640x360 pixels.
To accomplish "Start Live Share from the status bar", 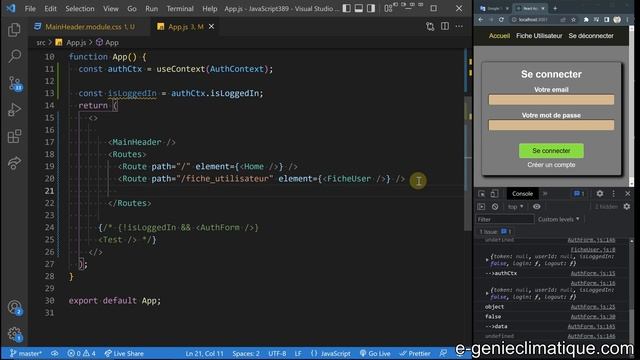I will click(x=124, y=353).
